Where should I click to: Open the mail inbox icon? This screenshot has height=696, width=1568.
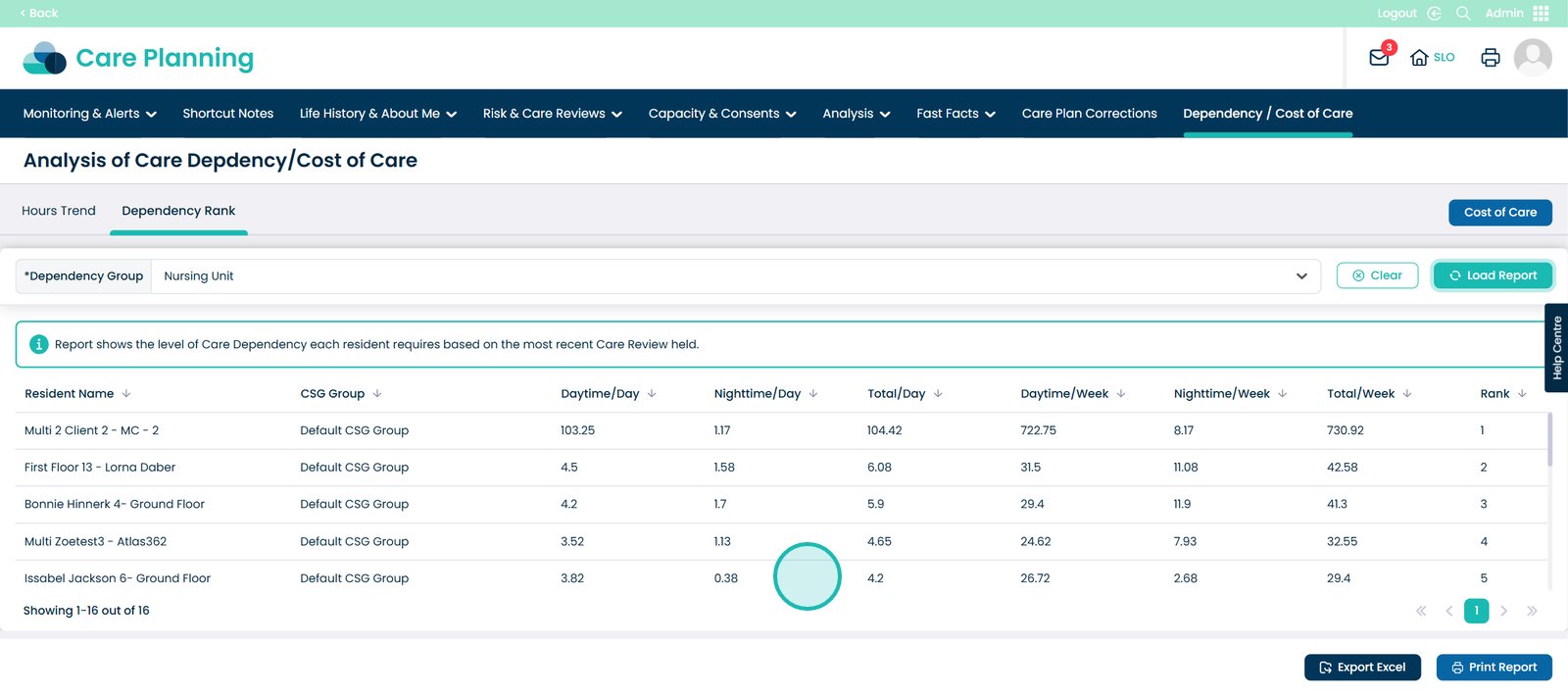(x=1378, y=58)
